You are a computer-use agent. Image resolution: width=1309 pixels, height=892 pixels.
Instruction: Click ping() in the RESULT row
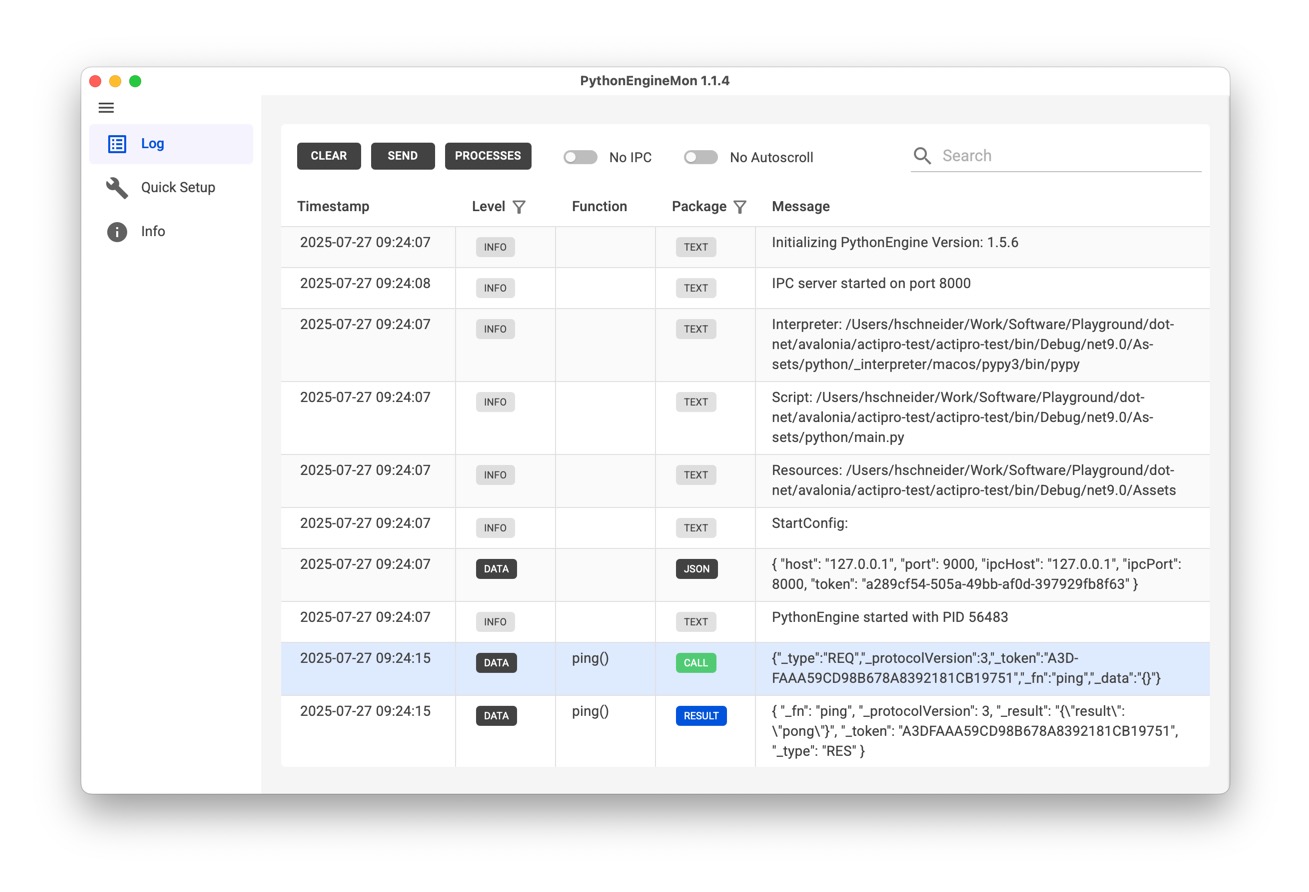[x=590, y=712]
